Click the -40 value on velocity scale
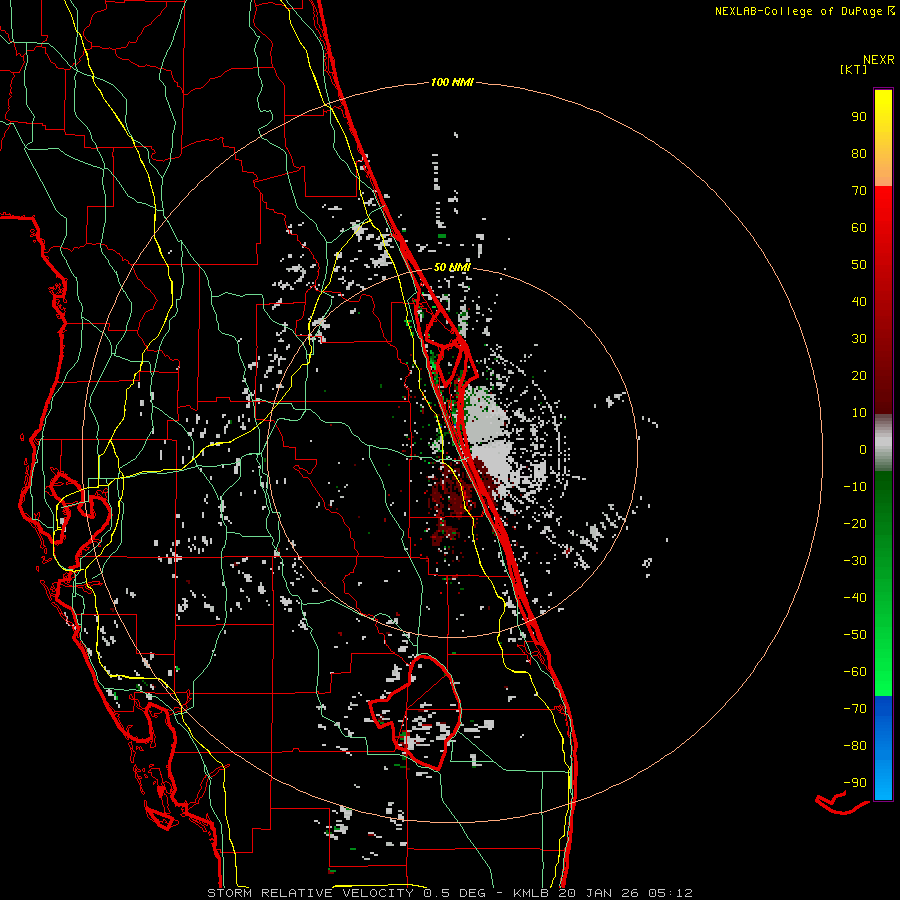Viewport: 900px width, 900px height. click(x=855, y=598)
